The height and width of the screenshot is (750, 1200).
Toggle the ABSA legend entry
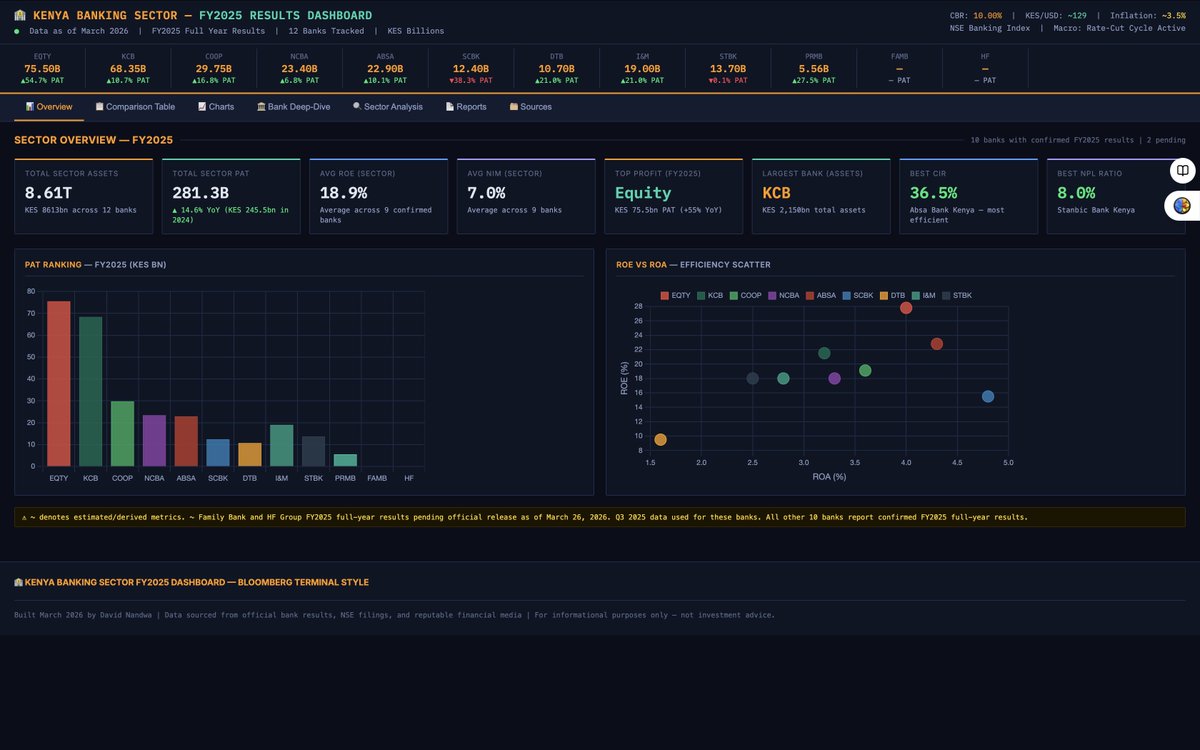point(822,296)
